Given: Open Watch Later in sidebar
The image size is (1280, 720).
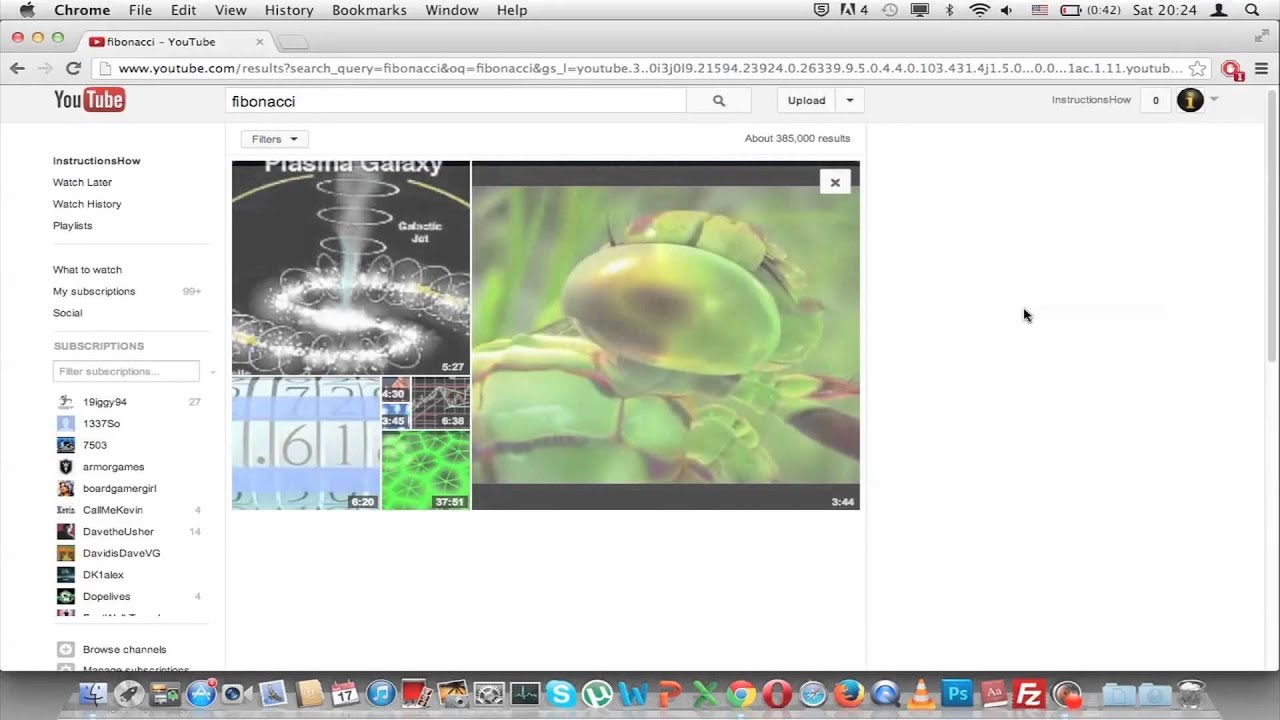Looking at the screenshot, I should (x=82, y=182).
